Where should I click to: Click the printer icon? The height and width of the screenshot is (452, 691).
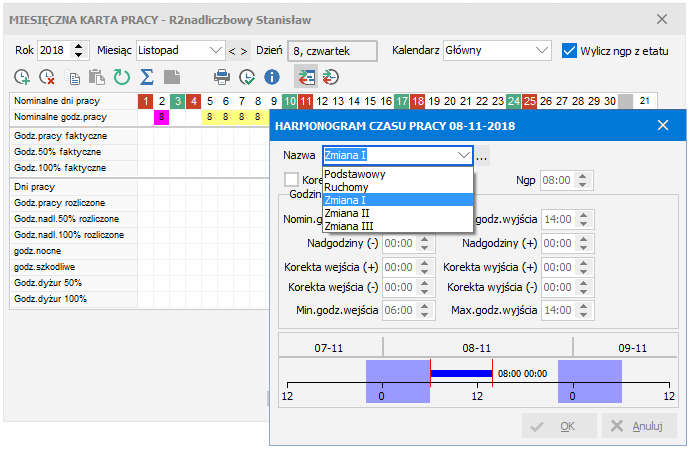click(222, 76)
